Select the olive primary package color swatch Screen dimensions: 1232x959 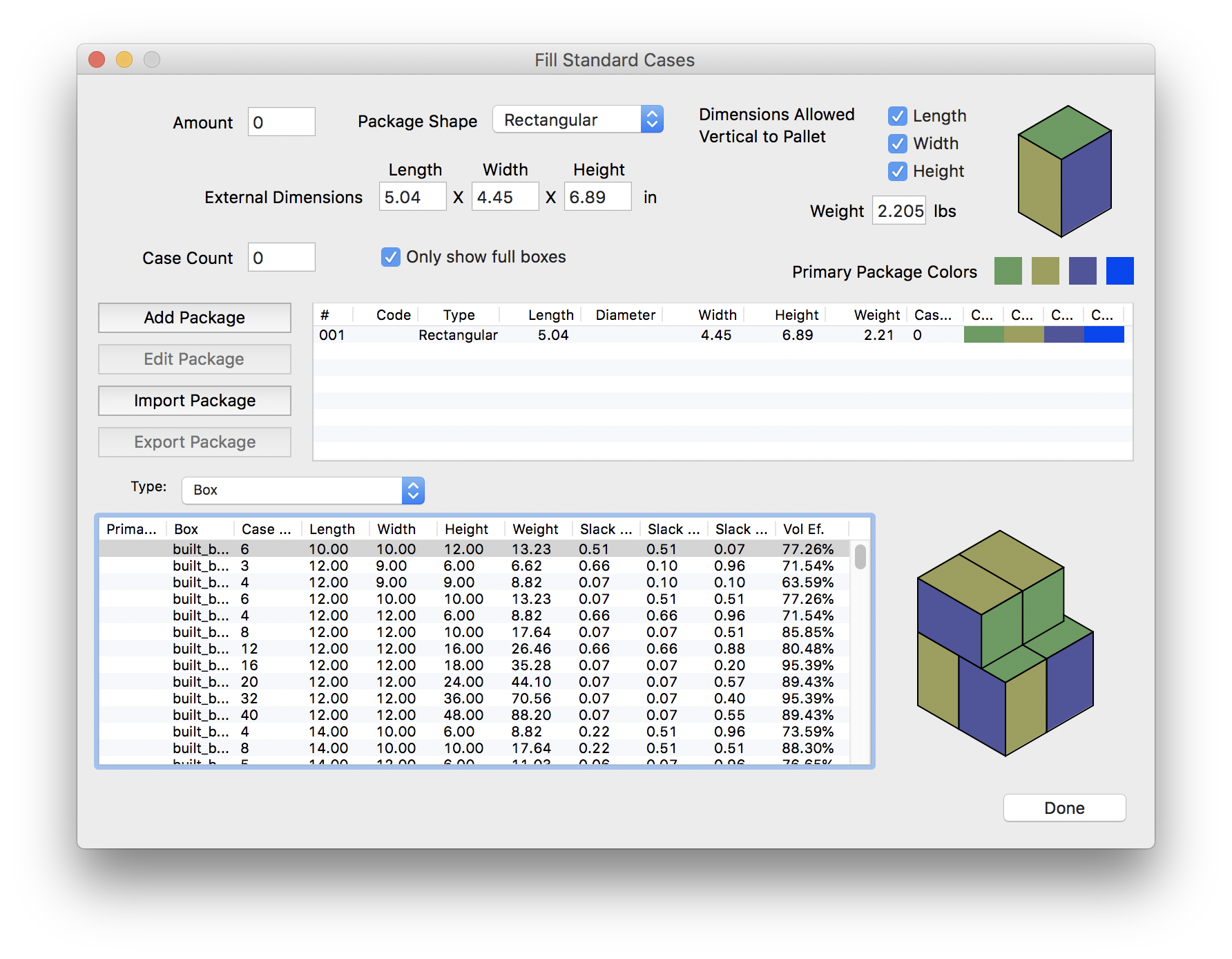coord(1045,271)
